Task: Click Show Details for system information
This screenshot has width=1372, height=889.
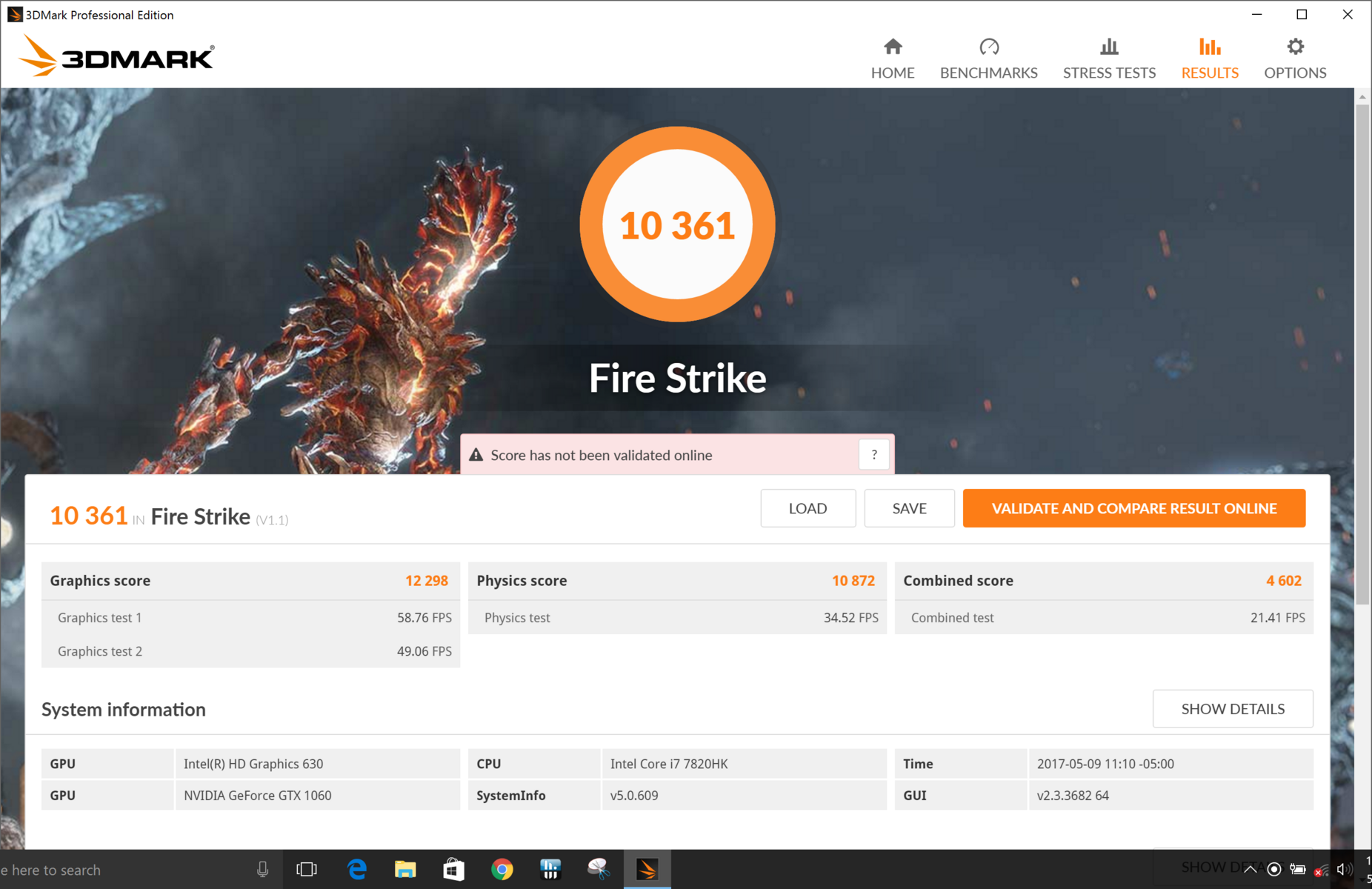Action: click(x=1233, y=709)
